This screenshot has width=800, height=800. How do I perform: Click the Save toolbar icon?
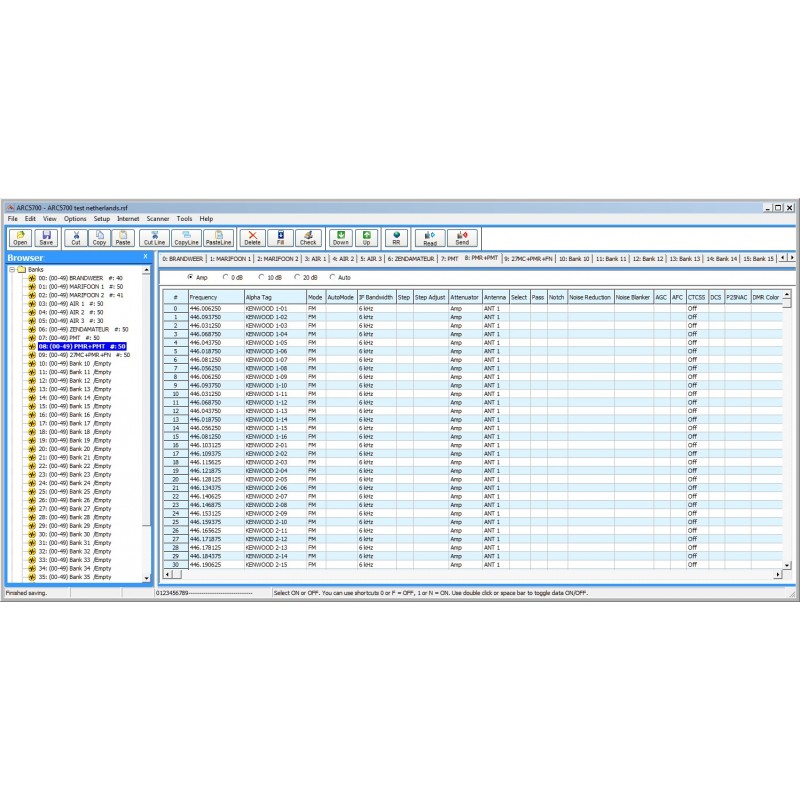[46, 238]
